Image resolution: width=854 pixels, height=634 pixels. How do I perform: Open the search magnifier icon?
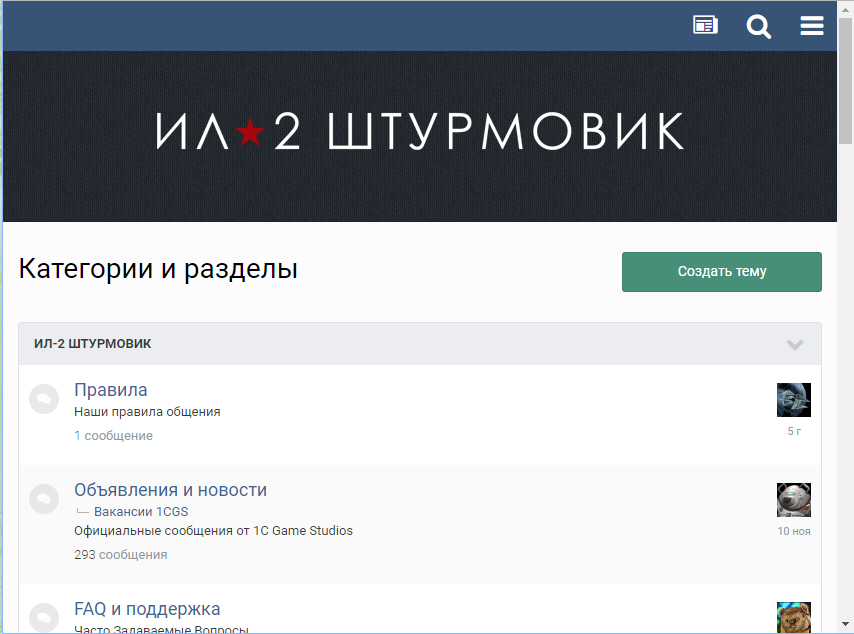758,26
